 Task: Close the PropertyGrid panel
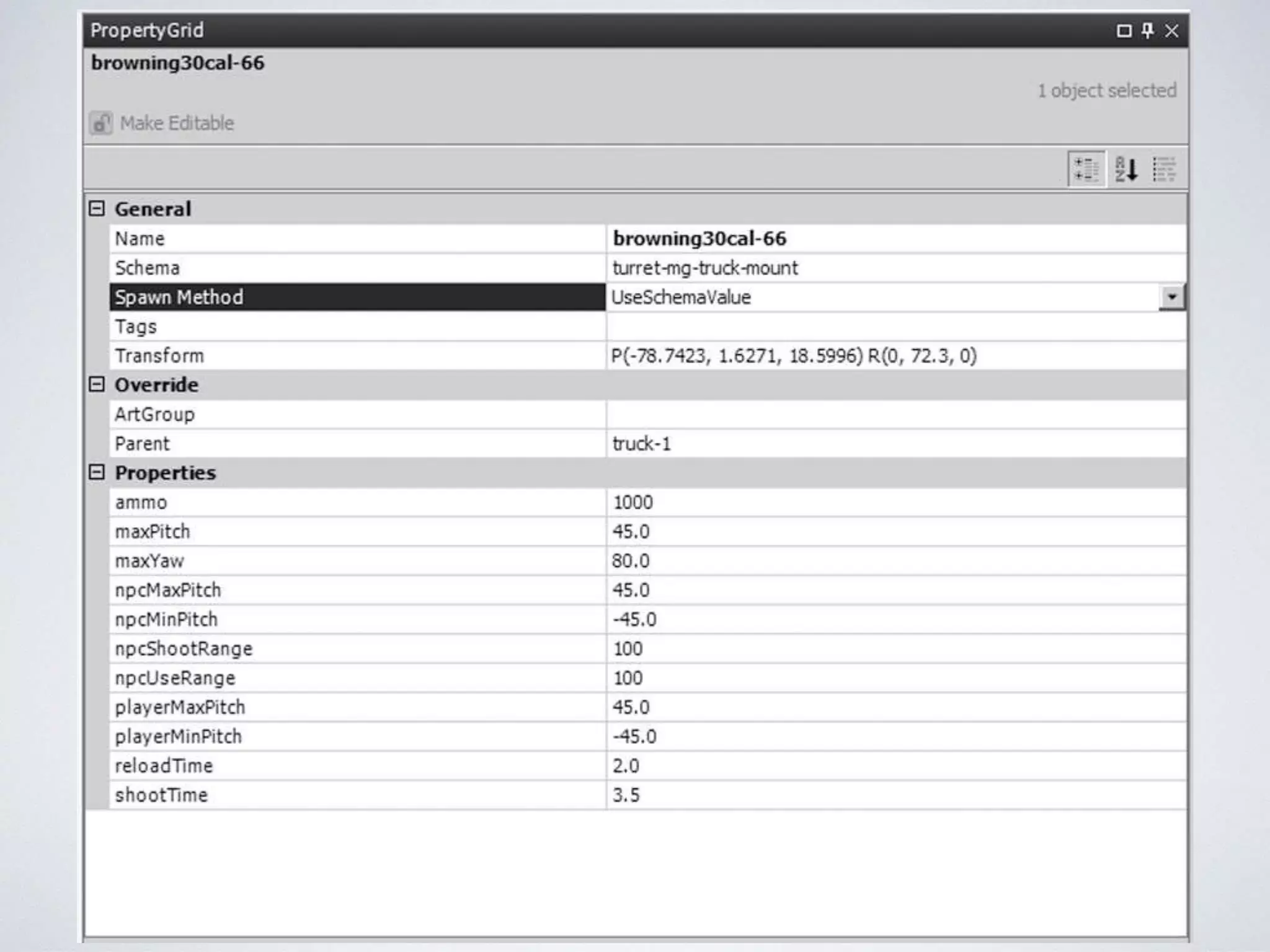[x=1171, y=30]
